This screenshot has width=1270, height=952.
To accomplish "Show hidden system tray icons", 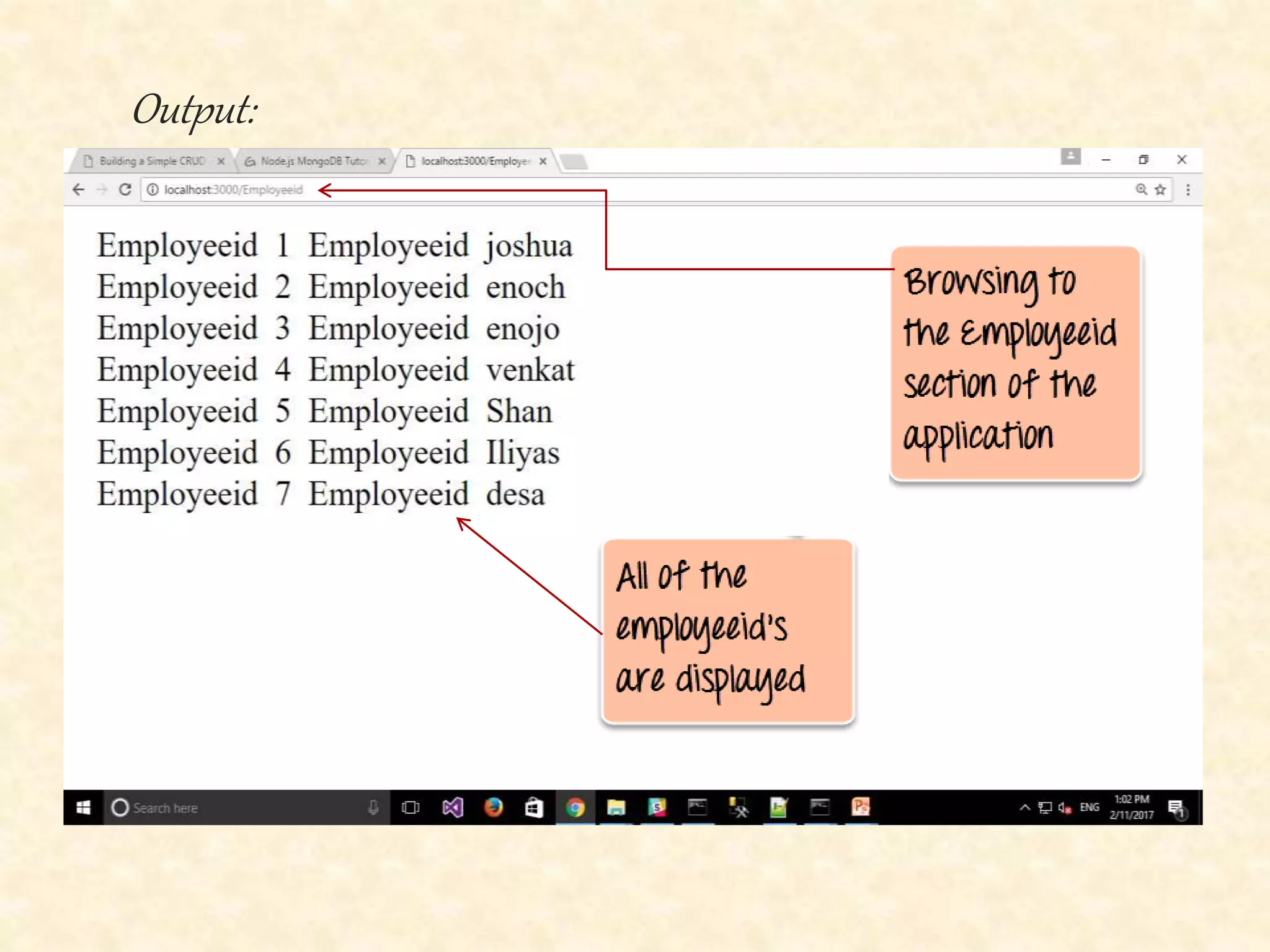I will (1025, 808).
